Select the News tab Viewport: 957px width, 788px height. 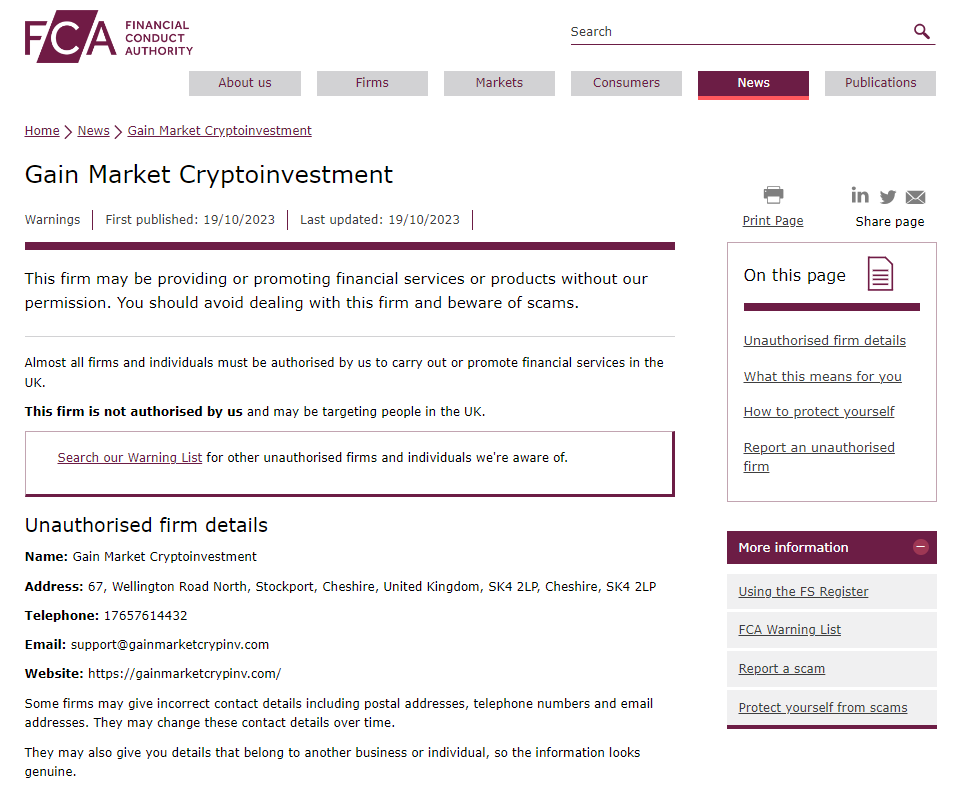click(753, 83)
